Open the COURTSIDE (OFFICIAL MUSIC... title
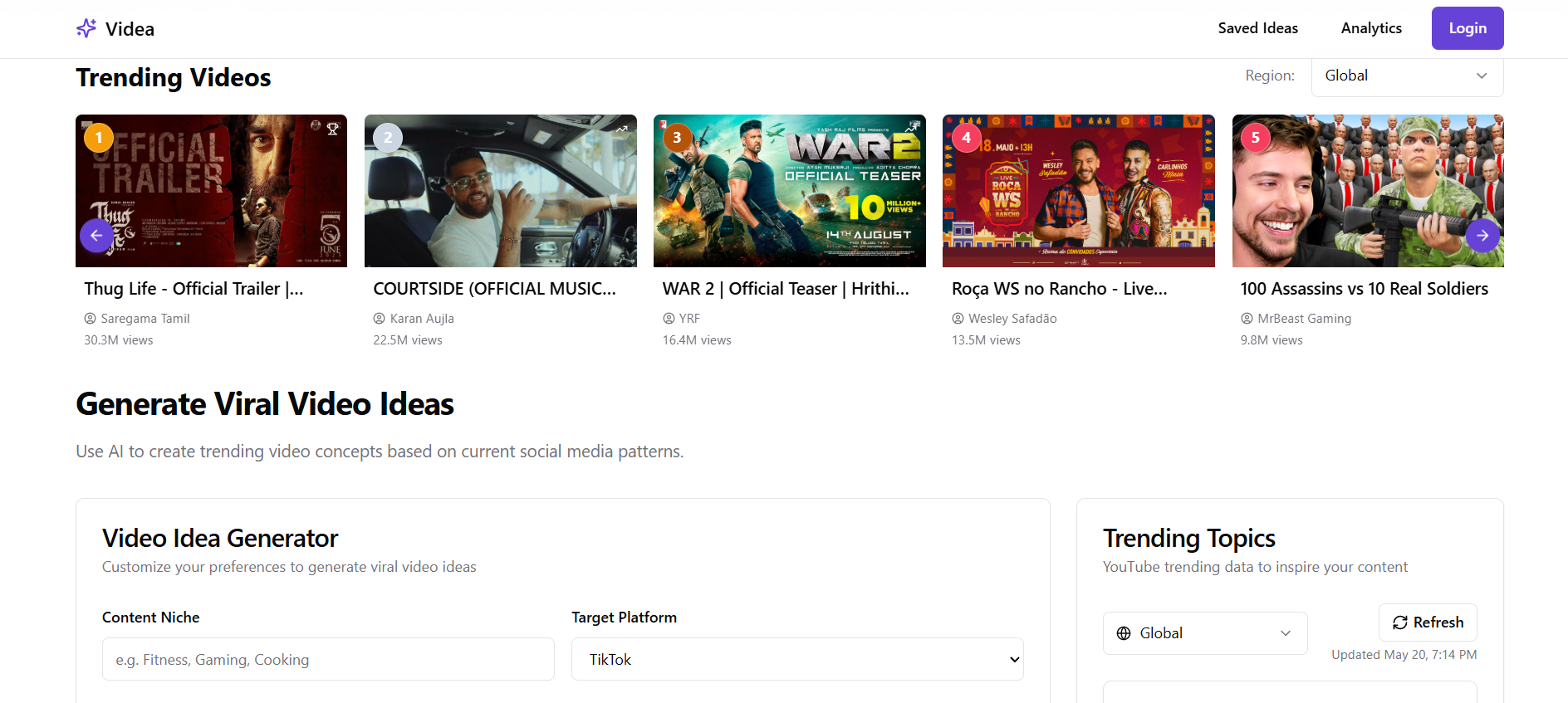1568x703 pixels. 494,289
